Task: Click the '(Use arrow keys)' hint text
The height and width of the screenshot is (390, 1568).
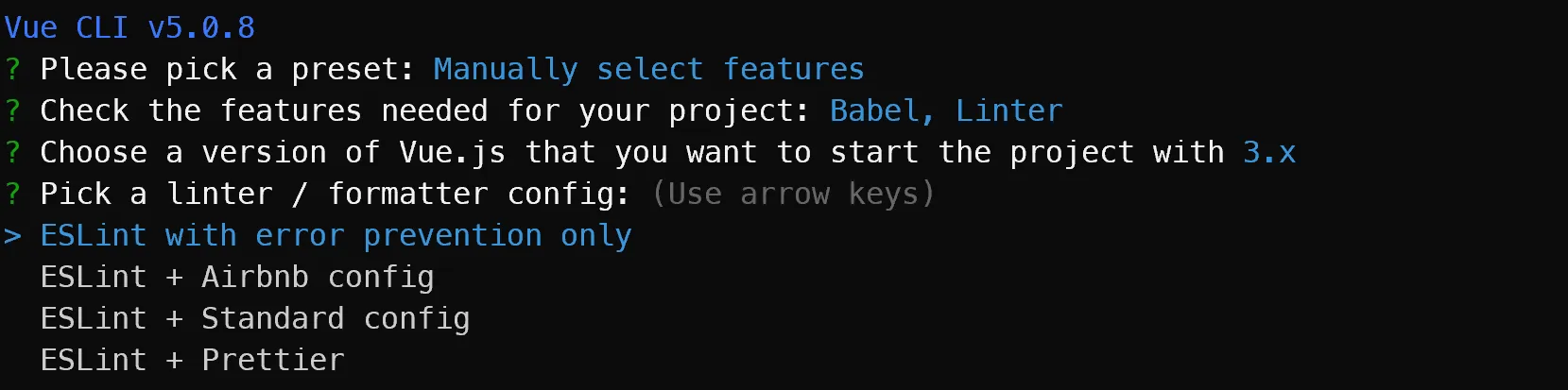Action: 793,194
